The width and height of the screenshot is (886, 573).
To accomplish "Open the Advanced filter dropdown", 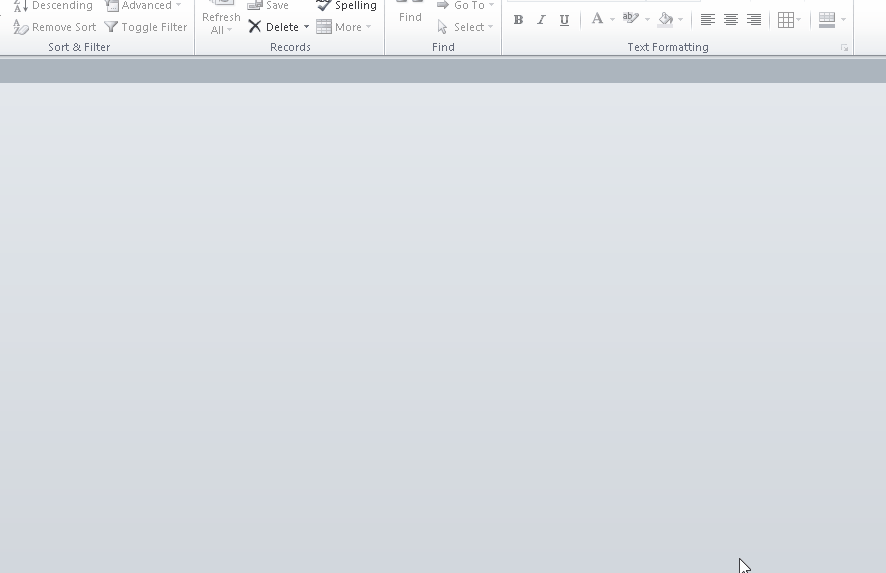I will point(144,6).
